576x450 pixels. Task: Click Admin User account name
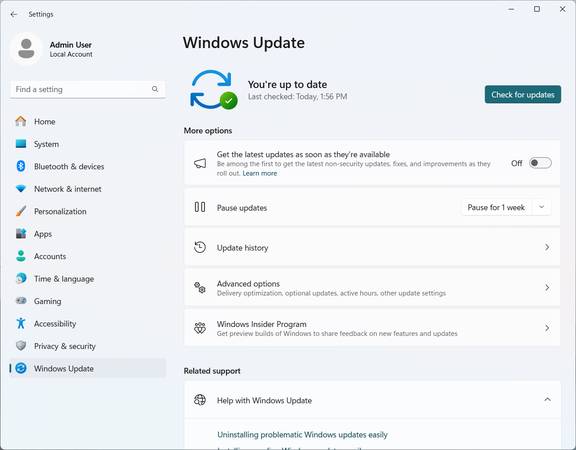[71, 44]
